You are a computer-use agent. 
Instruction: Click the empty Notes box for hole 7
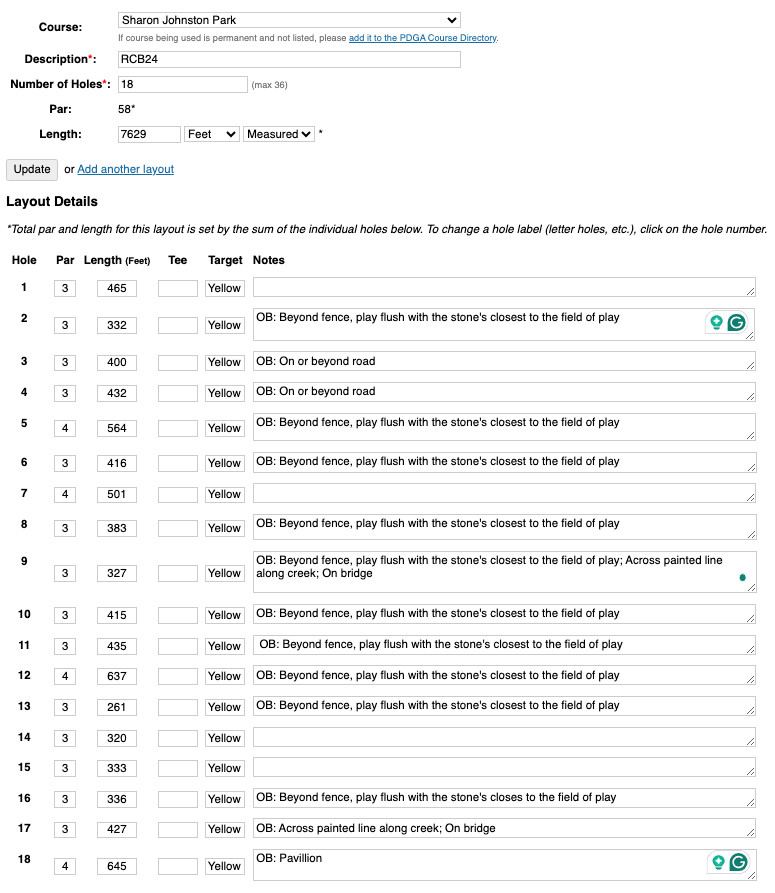click(505, 493)
